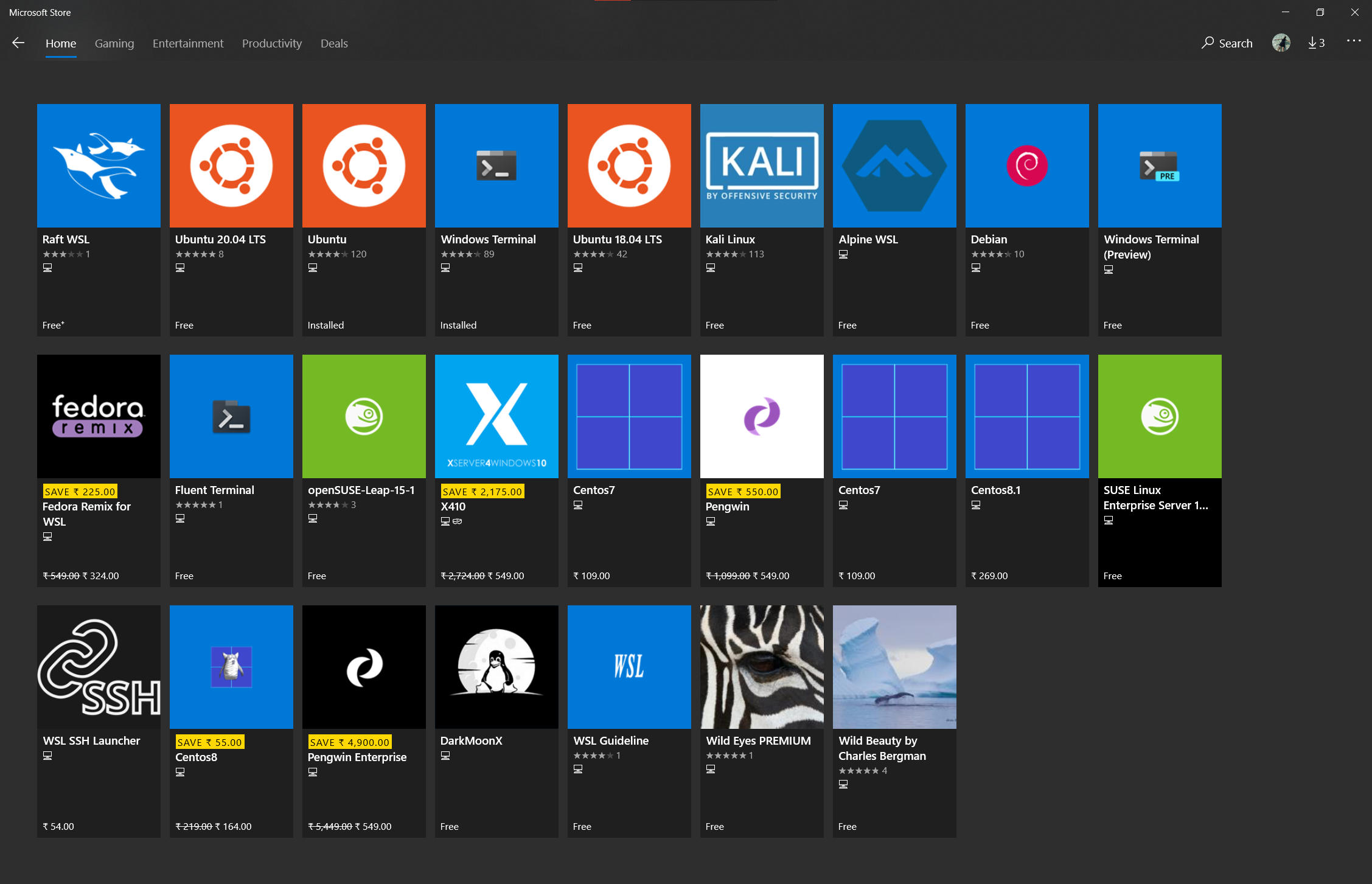Screen dimensions: 1372x884
Task: Click the Fedora Remix logo tile
Action: [99, 416]
